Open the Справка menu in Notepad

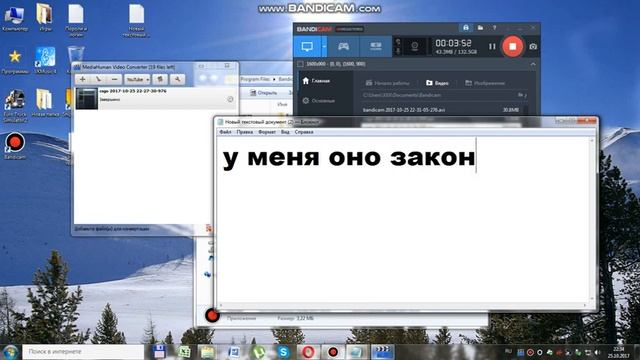click(304, 132)
